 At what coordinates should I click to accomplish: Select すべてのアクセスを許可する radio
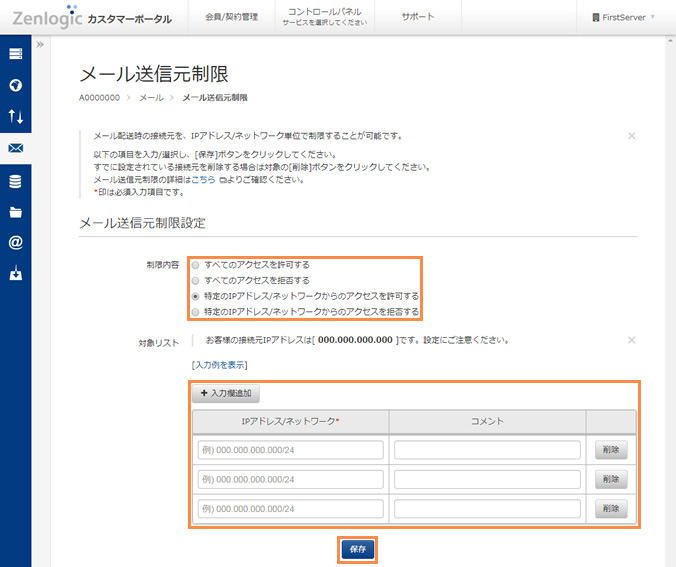195,265
